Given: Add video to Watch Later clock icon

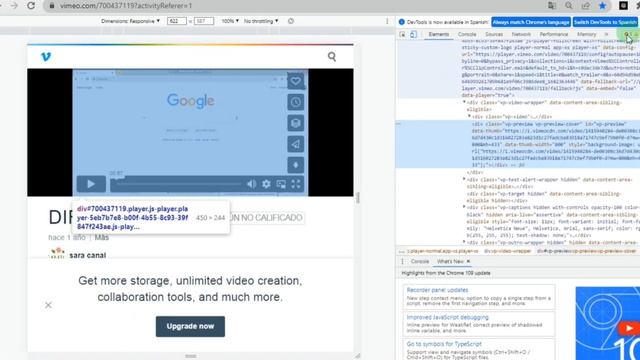Looking at the screenshot, I should 296,102.
